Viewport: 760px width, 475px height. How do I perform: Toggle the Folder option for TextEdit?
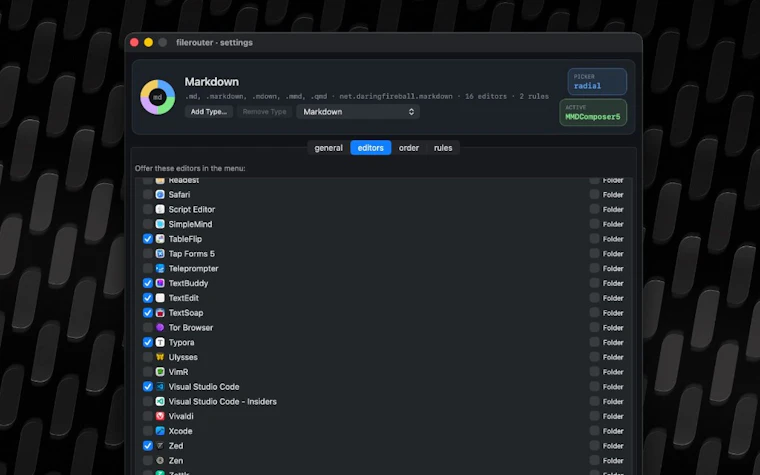pos(594,298)
